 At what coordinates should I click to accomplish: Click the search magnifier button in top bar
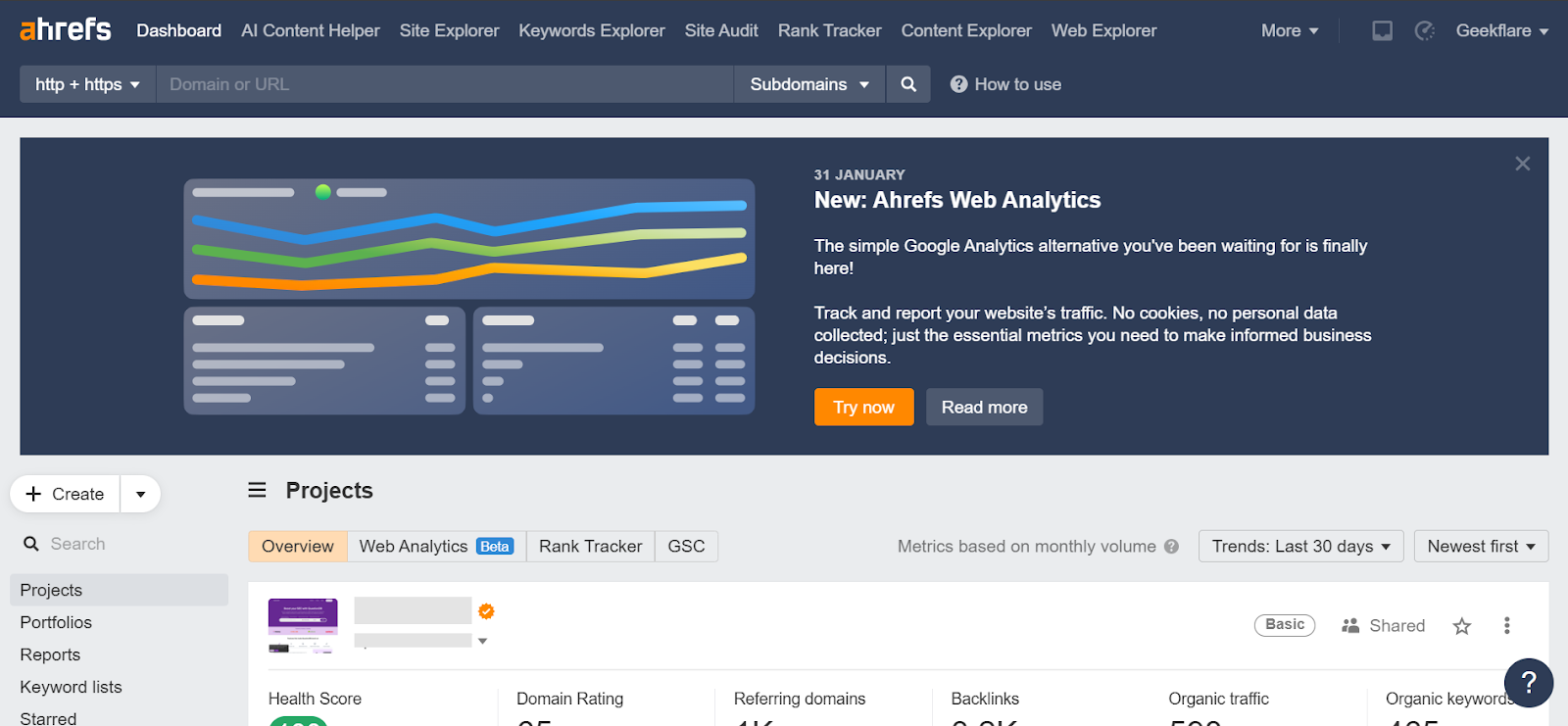[x=908, y=84]
